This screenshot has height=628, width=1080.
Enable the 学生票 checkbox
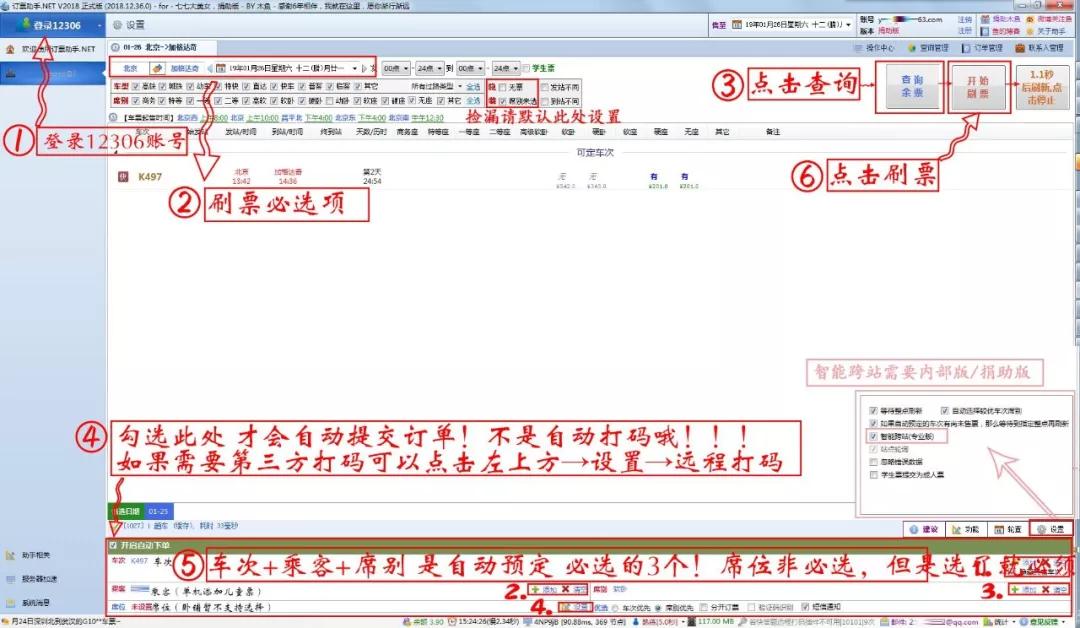[x=525, y=66]
